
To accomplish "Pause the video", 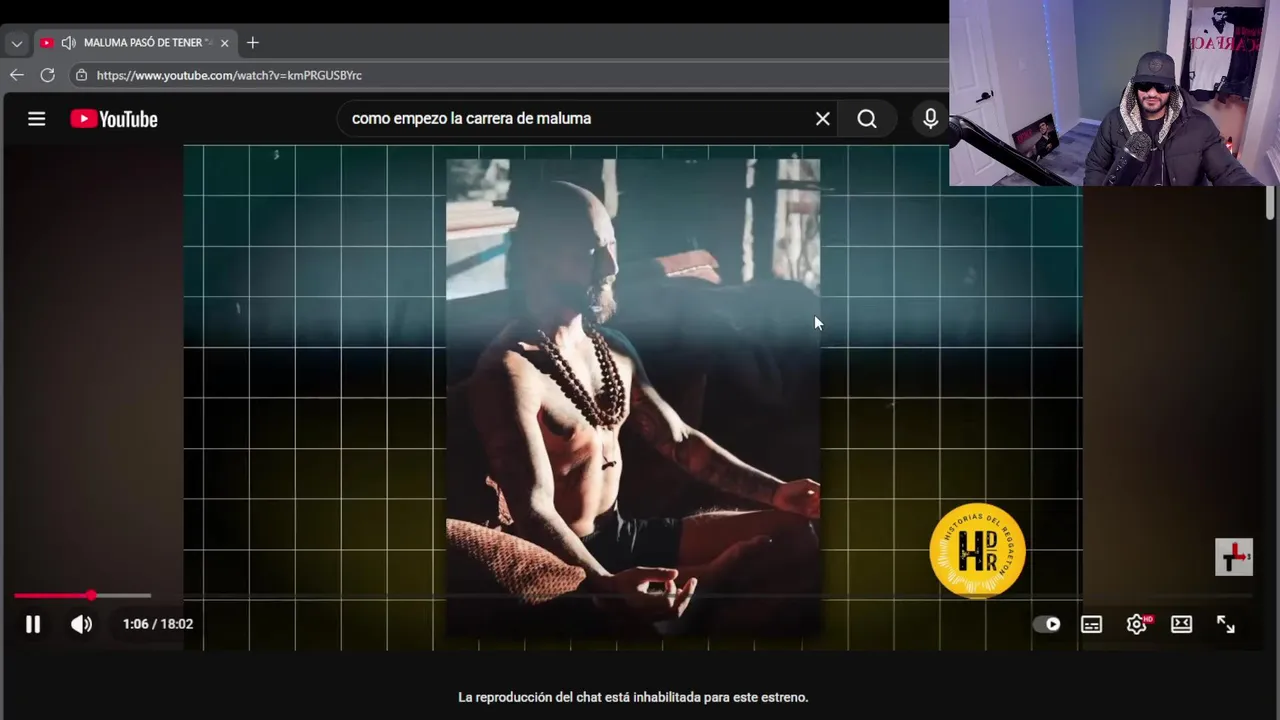I will 33,624.
